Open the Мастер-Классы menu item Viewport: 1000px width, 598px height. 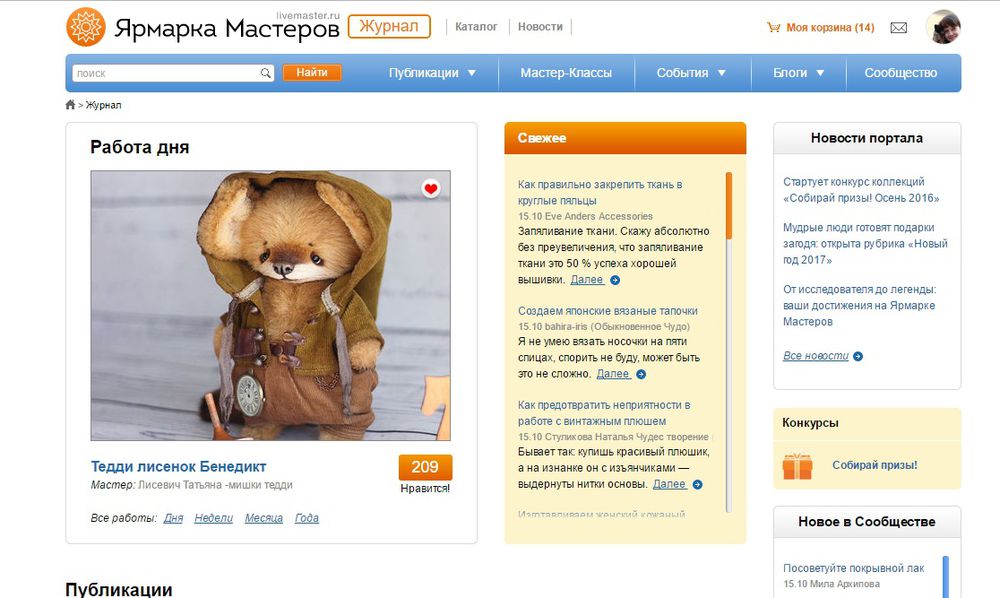(x=566, y=73)
